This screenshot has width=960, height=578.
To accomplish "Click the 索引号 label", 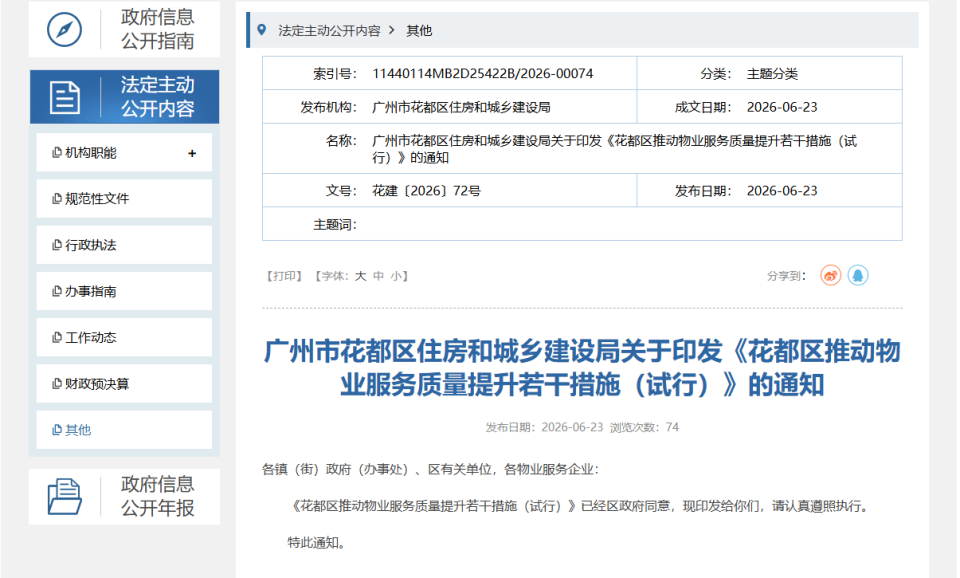I will (335, 74).
